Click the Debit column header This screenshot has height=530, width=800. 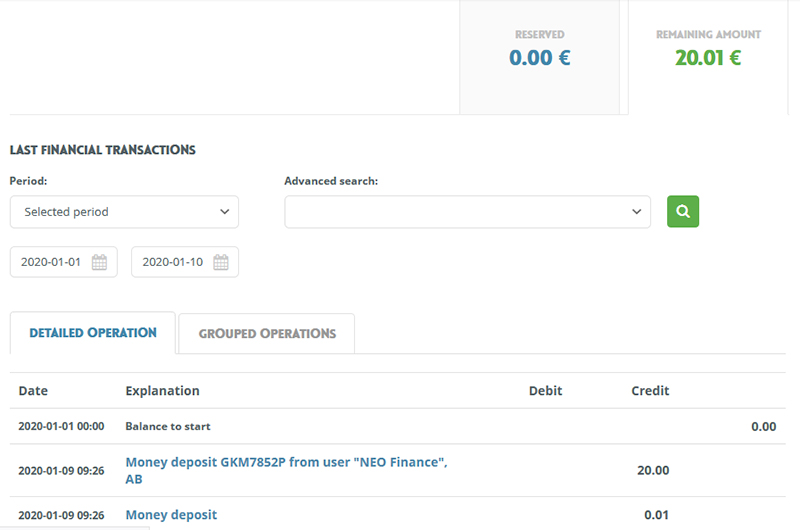545,391
